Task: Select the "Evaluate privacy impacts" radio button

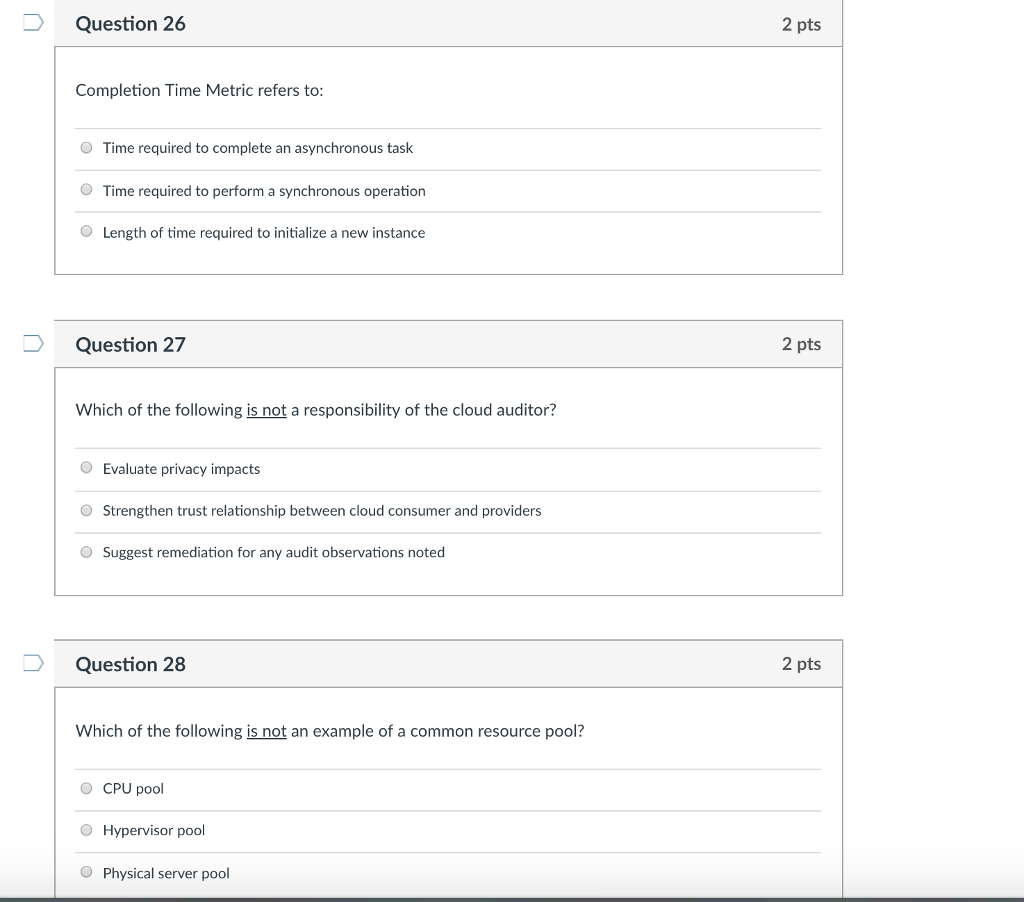Action: pyautogui.click(x=87, y=468)
